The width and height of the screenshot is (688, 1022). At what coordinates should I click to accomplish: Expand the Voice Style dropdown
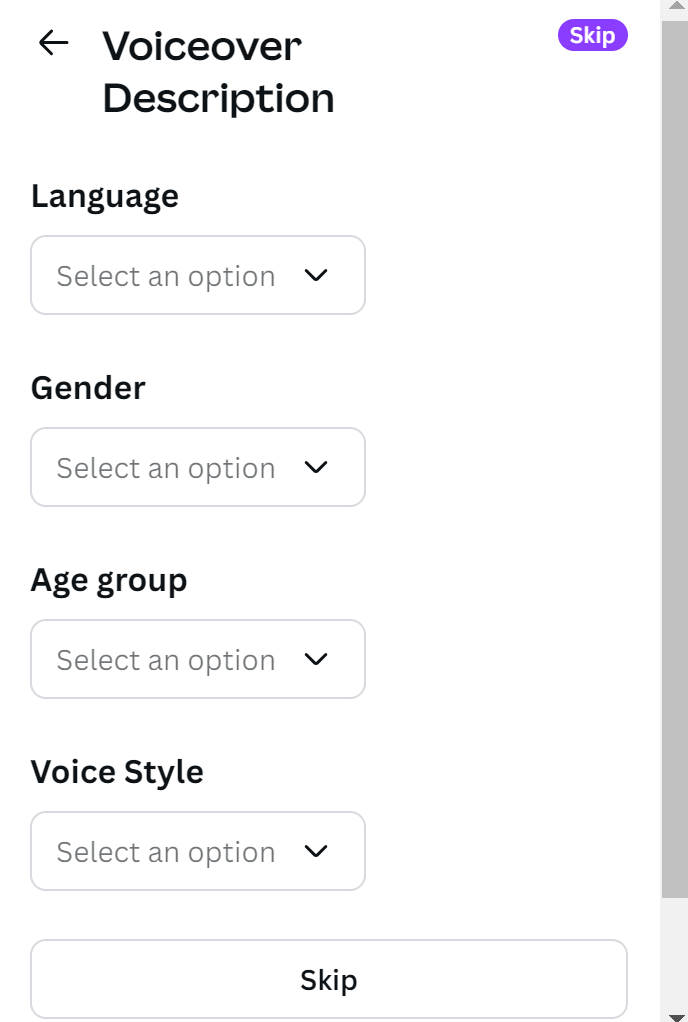[x=197, y=851]
